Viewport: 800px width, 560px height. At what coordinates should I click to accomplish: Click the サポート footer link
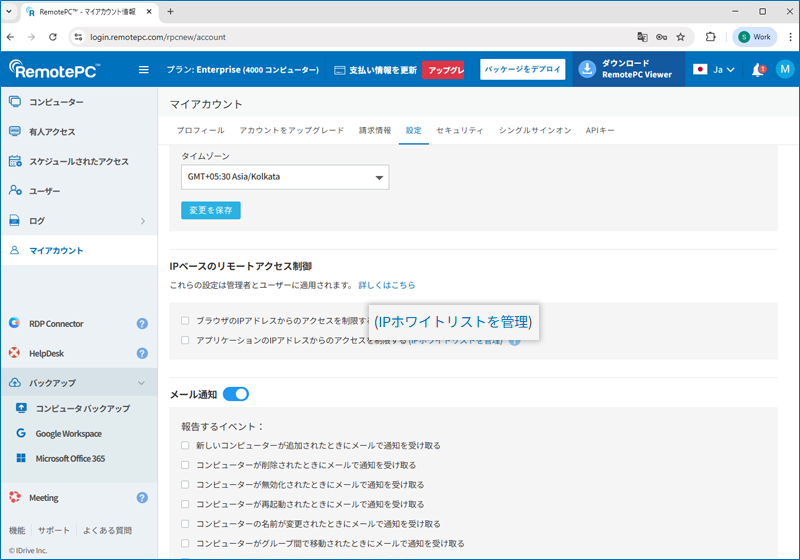(54, 530)
